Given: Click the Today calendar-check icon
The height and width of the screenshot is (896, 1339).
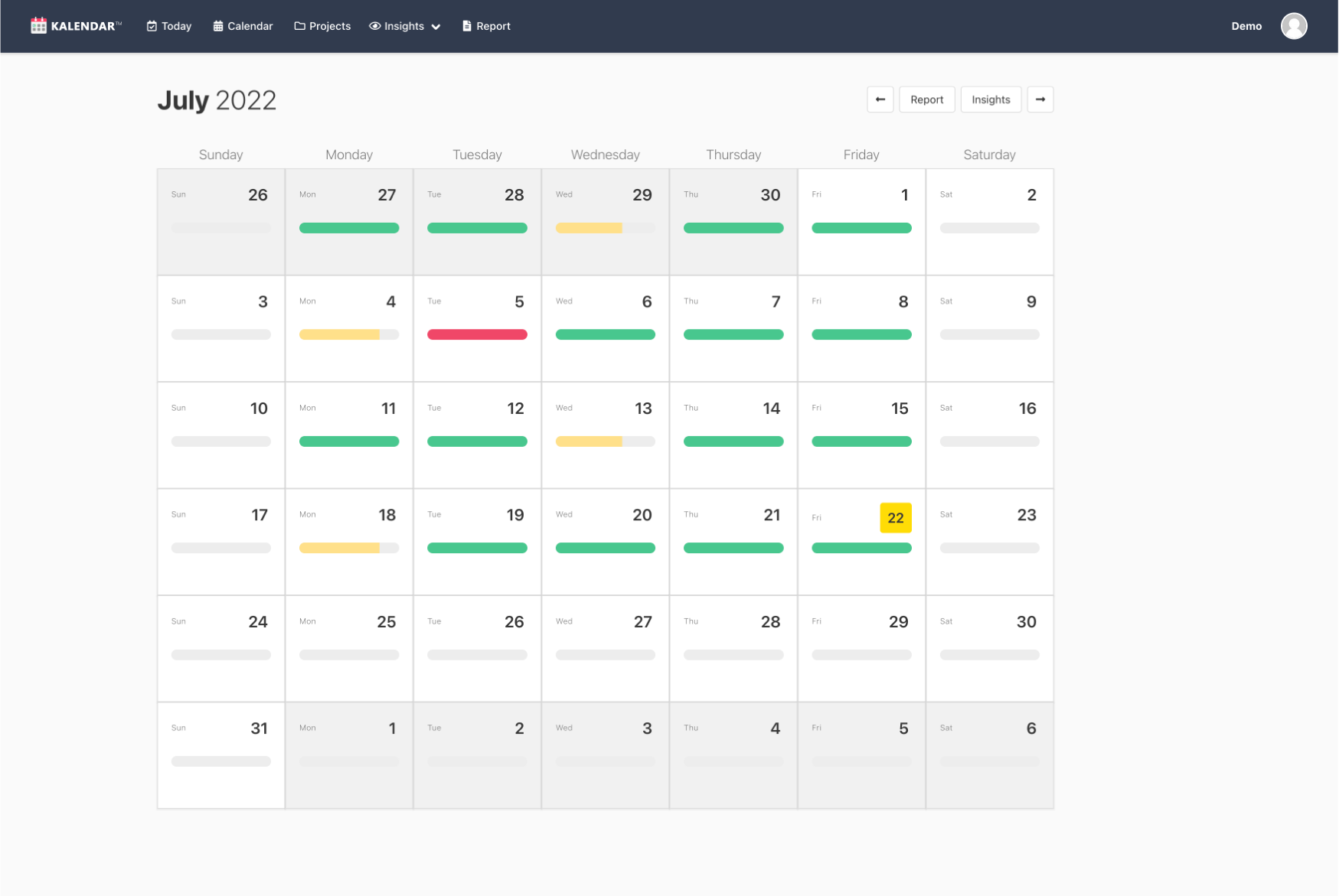Looking at the screenshot, I should (152, 26).
